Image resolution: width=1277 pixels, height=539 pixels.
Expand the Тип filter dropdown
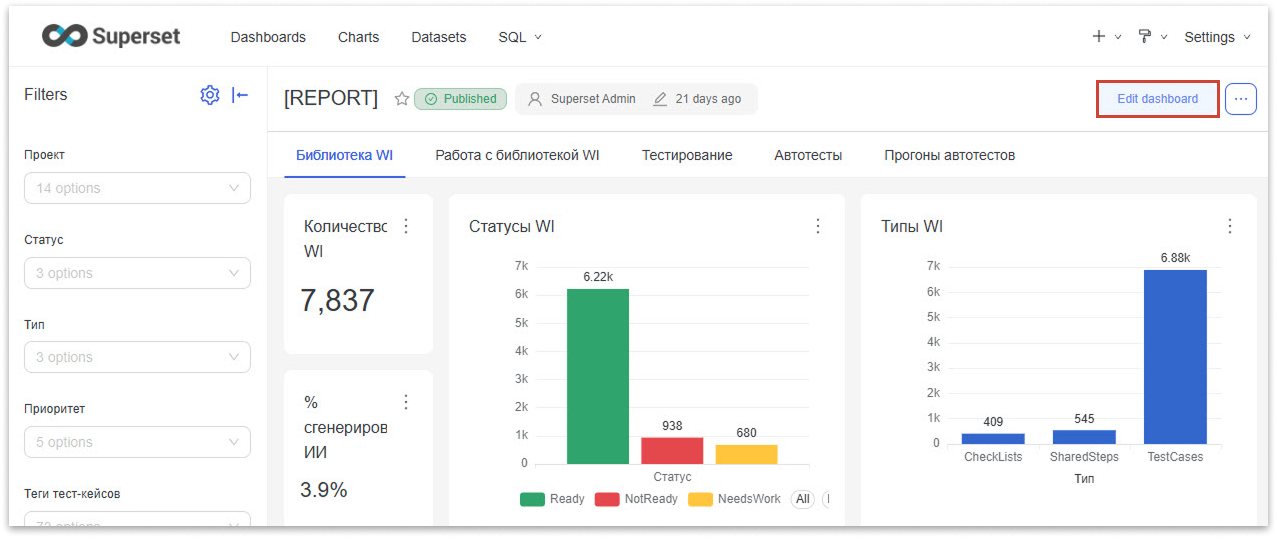tap(137, 357)
